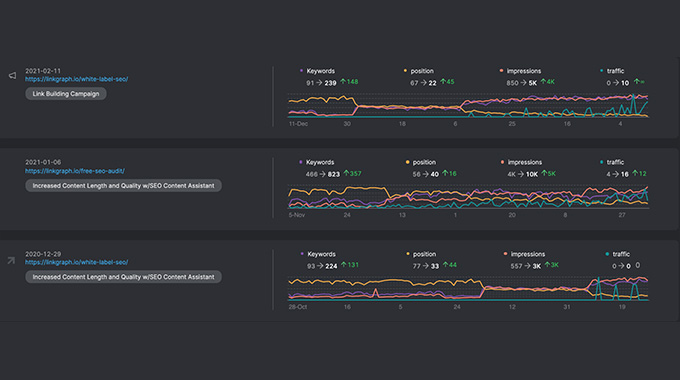Screen dimensions: 680x380
Task: Click impressions value 557 → 3K
Action: tap(526, 266)
